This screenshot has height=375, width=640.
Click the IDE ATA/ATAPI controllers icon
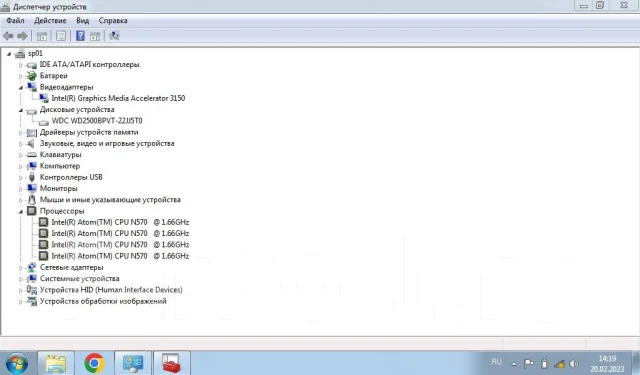[x=31, y=65]
